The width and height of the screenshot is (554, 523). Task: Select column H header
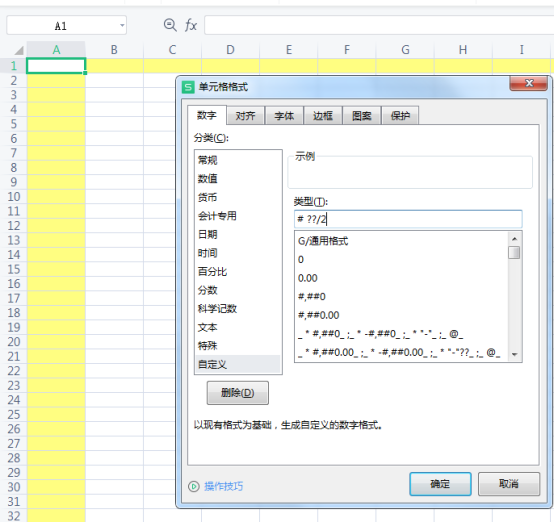tap(463, 50)
